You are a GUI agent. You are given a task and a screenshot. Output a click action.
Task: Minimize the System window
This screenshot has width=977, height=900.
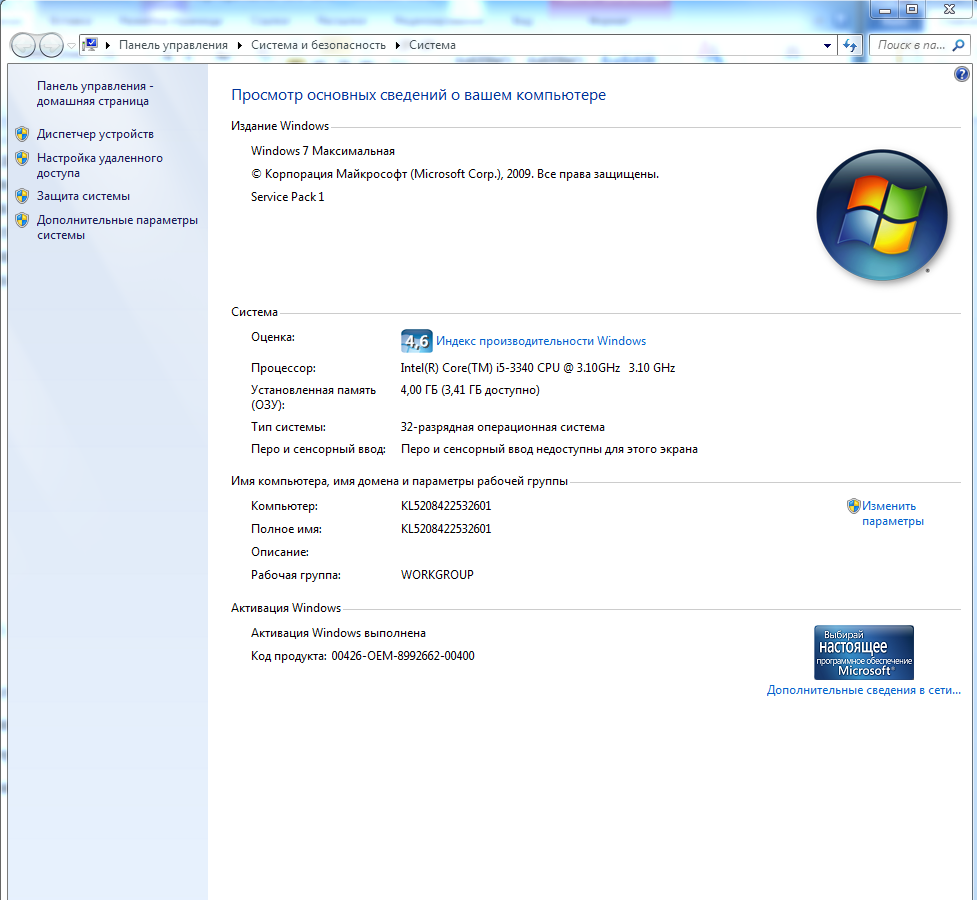[885, 9]
